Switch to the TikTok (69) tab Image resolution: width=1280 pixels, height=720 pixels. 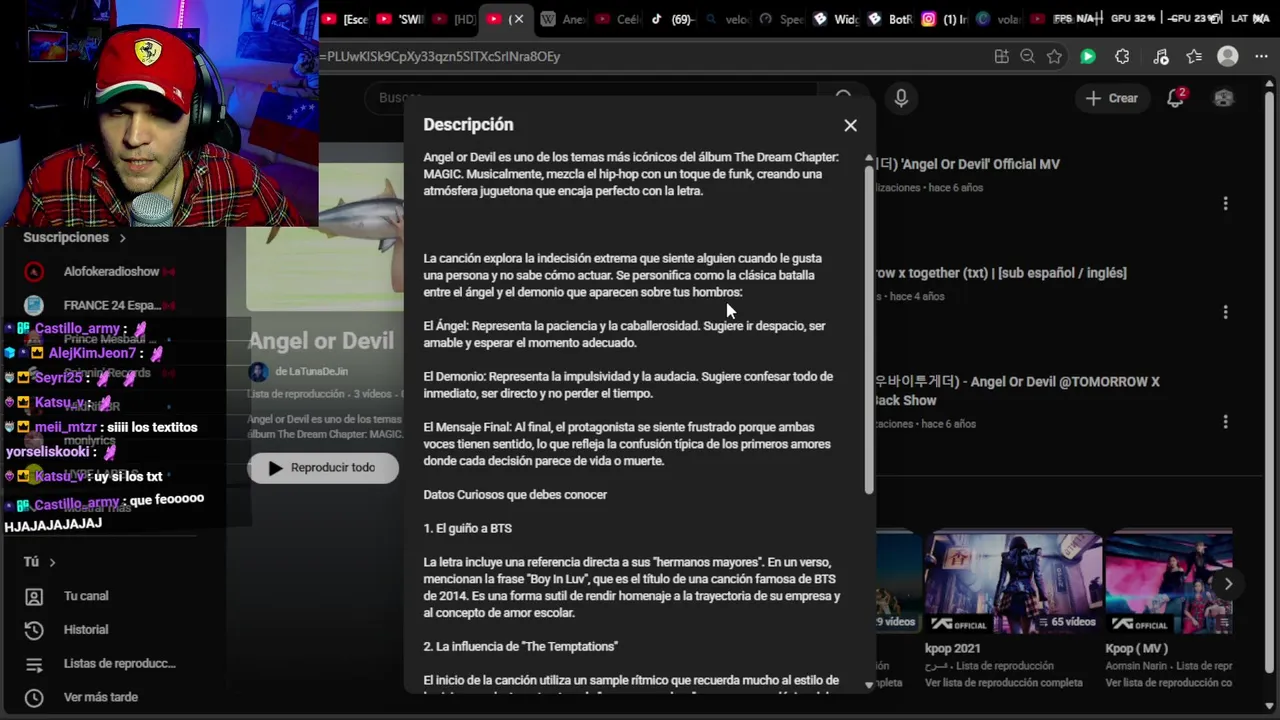click(672, 19)
